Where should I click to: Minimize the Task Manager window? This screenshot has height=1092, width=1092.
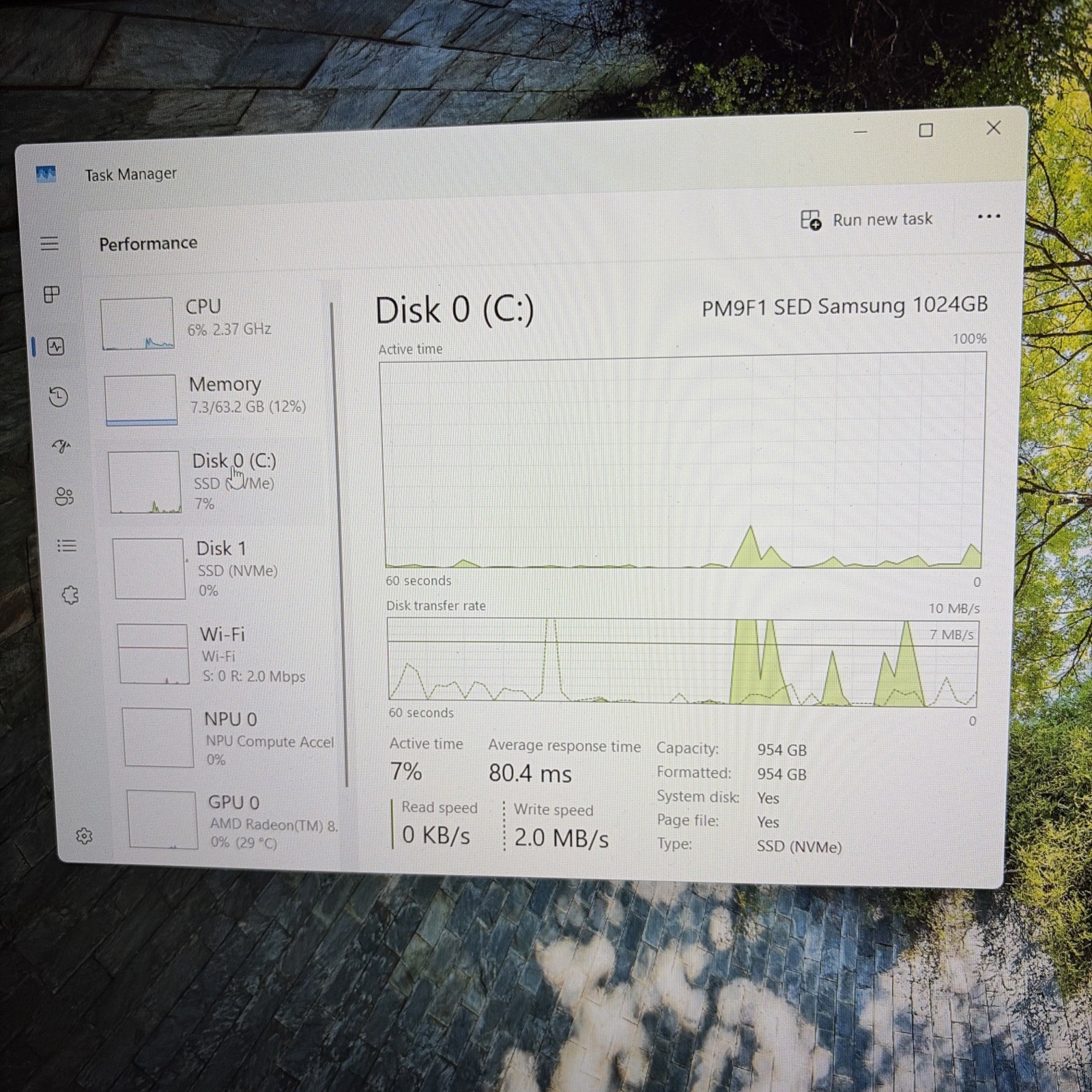point(860,131)
